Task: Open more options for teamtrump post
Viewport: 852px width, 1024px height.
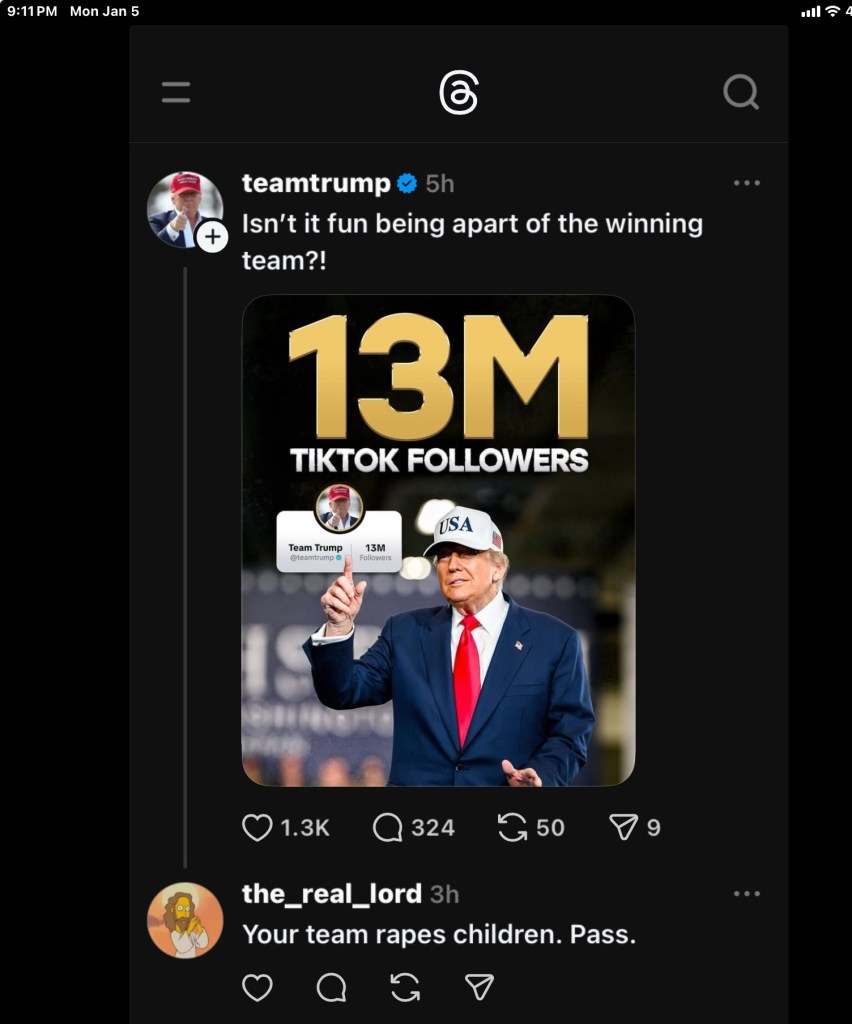Action: click(x=746, y=183)
